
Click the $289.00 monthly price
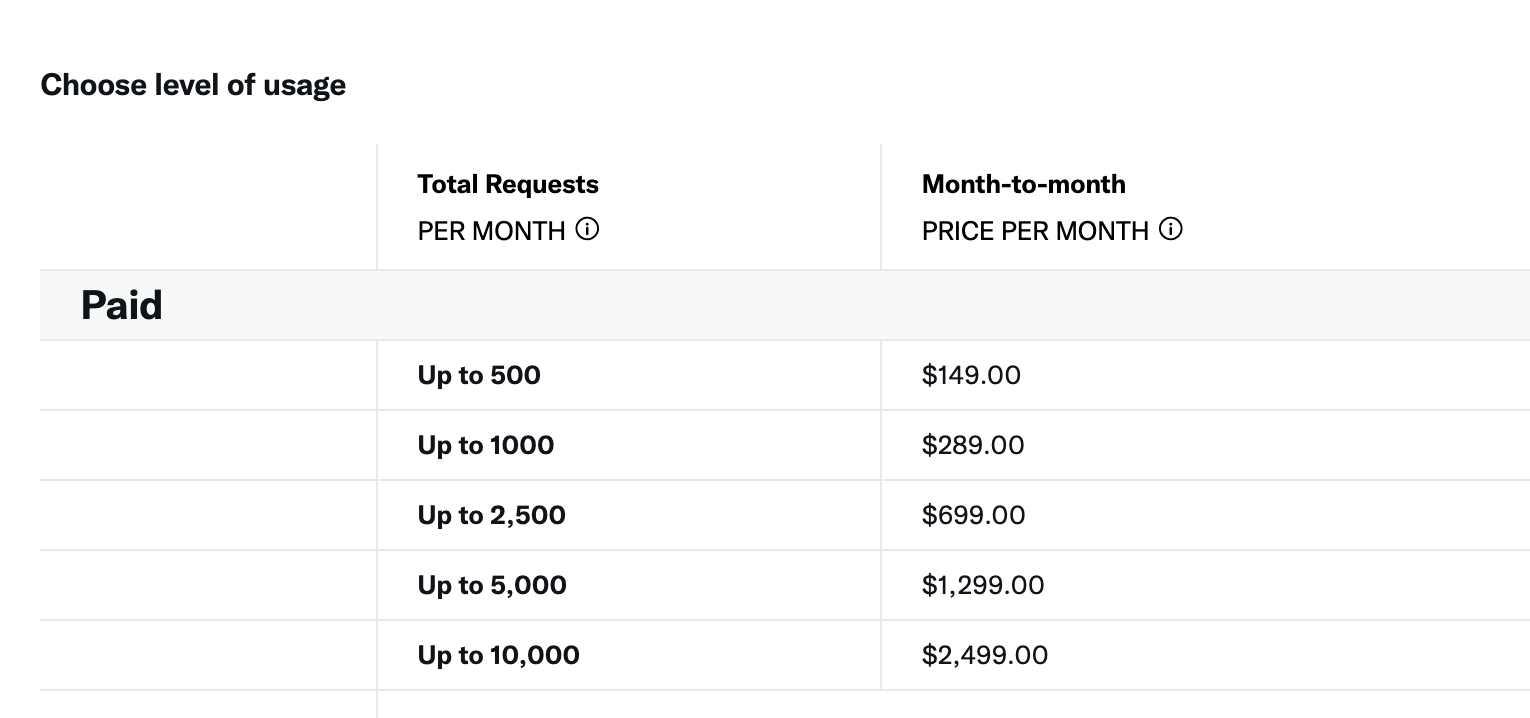click(973, 445)
